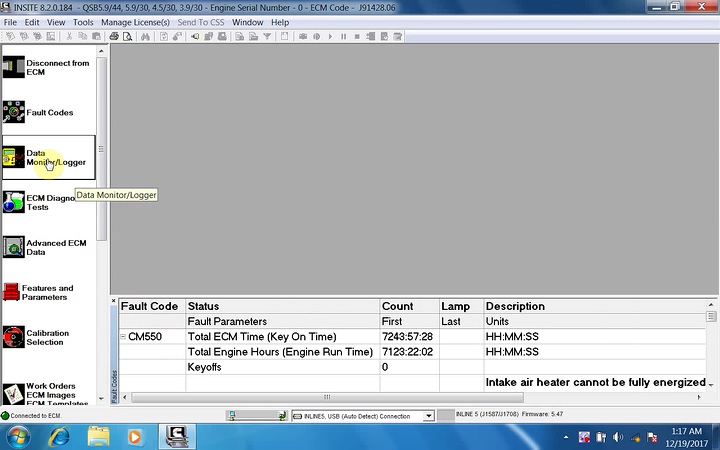720x450 pixels.
Task: Click the 7123:22:02 value cell
Action: [410, 352]
